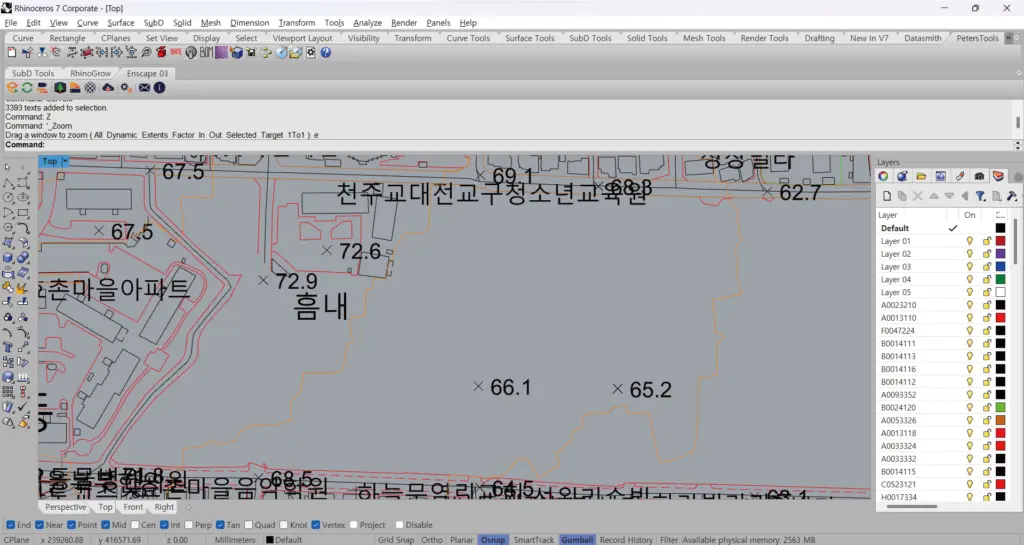Open the environments sphere panel tab
The height and width of the screenshot is (545, 1024).
pyautogui.click(x=902, y=176)
